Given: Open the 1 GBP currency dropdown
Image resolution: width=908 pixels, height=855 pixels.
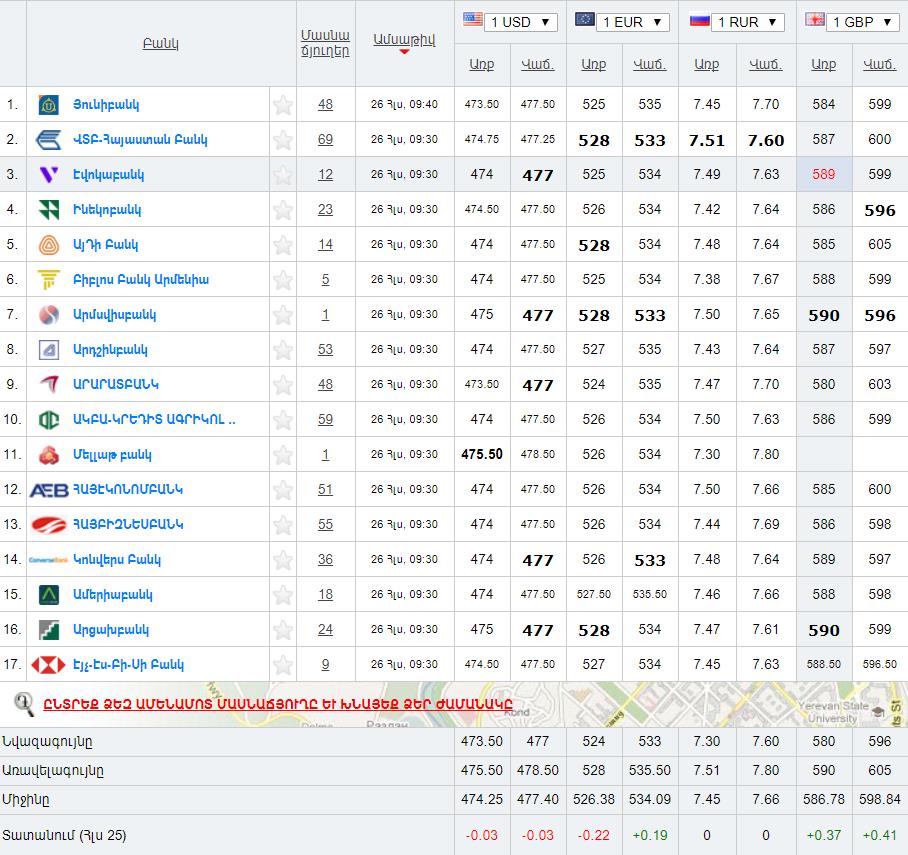Looking at the screenshot, I should 850,22.
